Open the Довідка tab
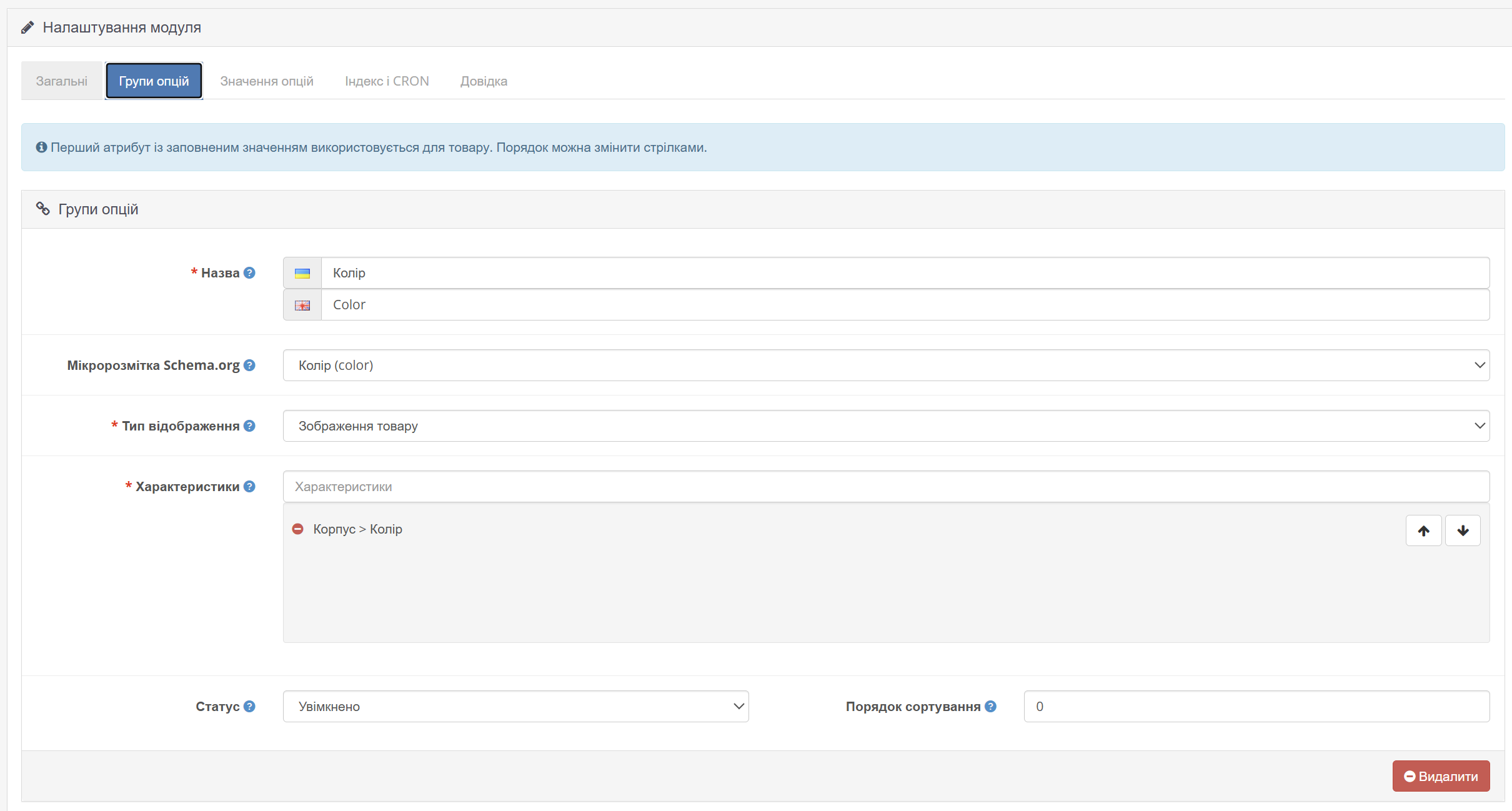The height and width of the screenshot is (811, 1512). point(484,81)
